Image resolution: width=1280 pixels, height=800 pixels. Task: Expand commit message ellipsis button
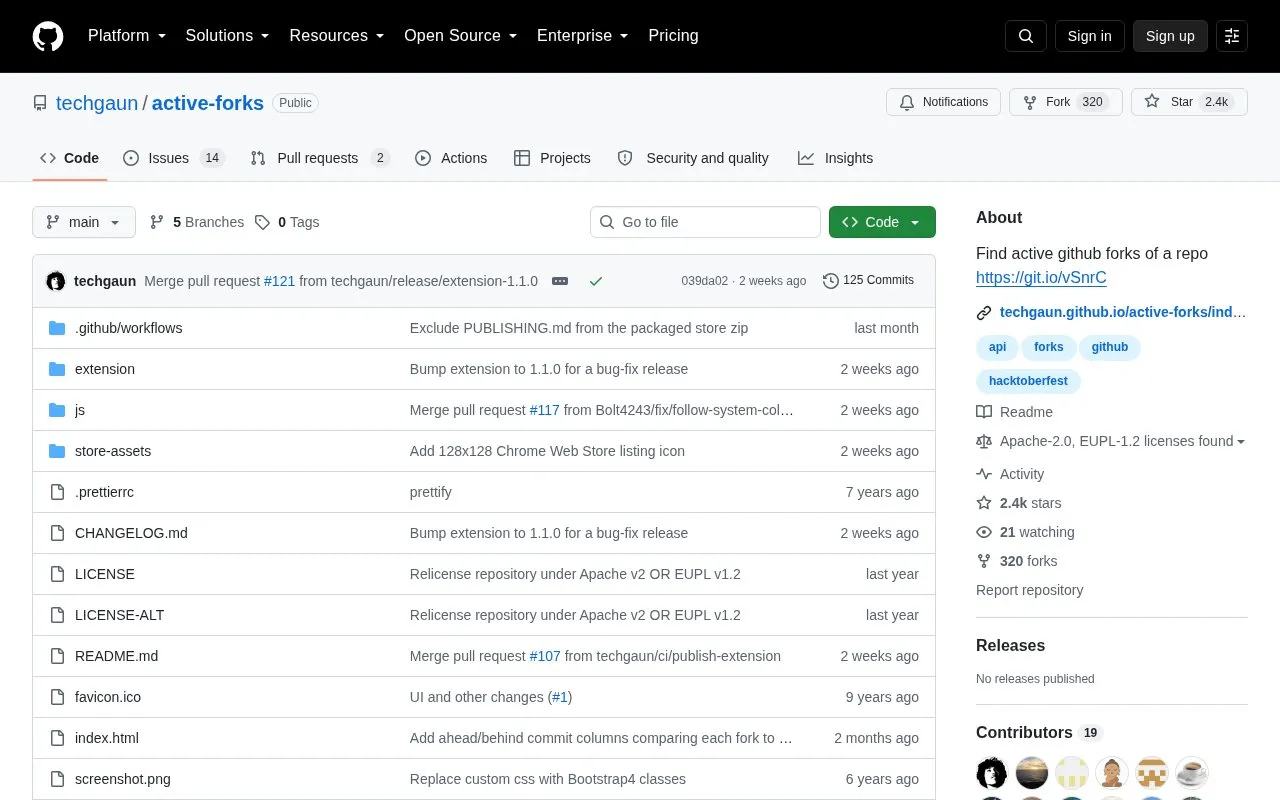click(560, 281)
